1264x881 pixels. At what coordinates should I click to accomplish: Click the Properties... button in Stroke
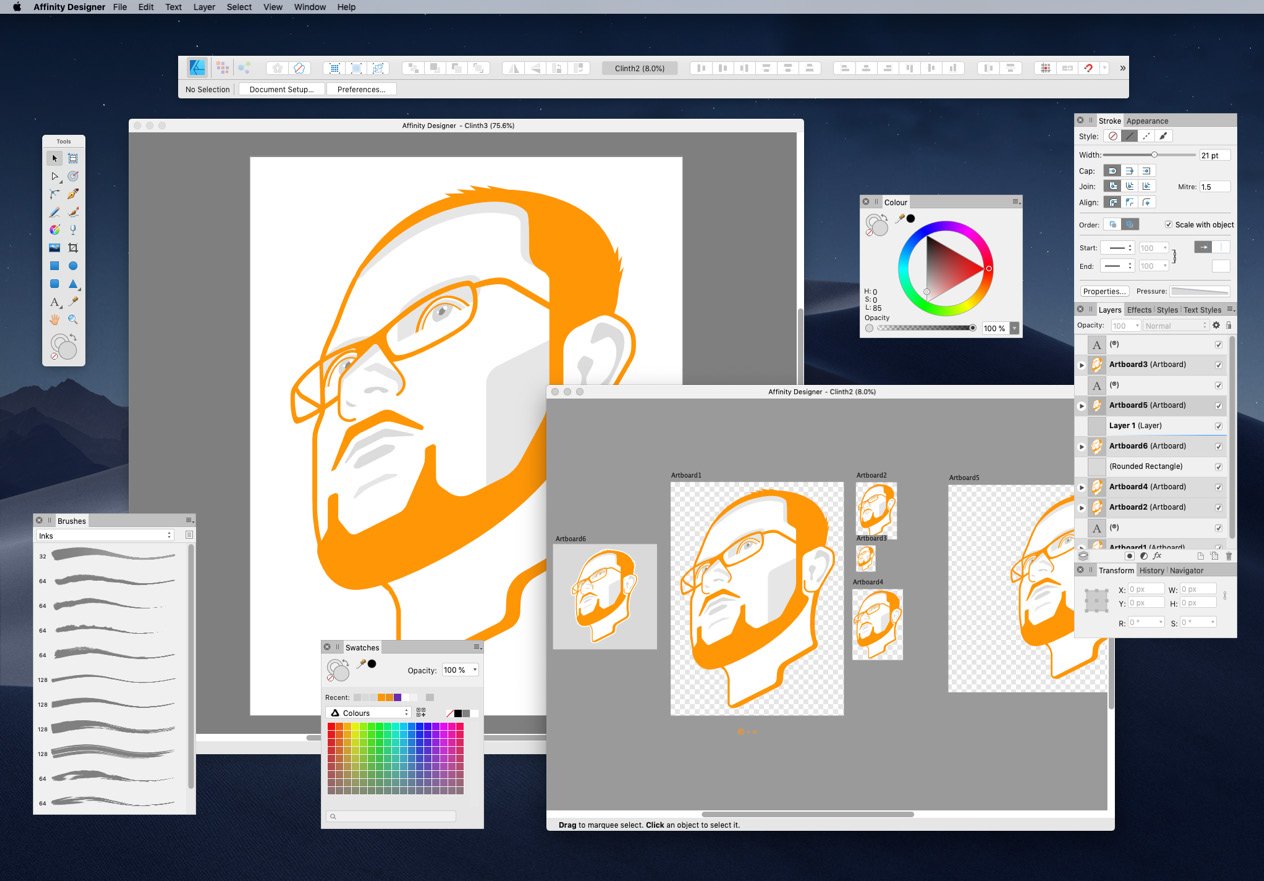(1105, 291)
